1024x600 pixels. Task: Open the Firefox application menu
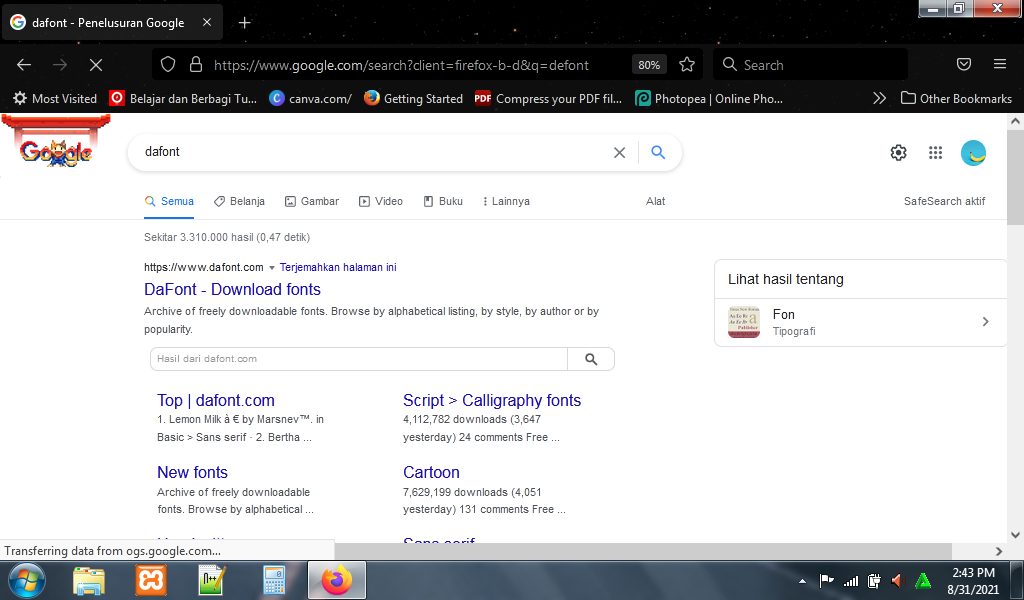click(999, 64)
